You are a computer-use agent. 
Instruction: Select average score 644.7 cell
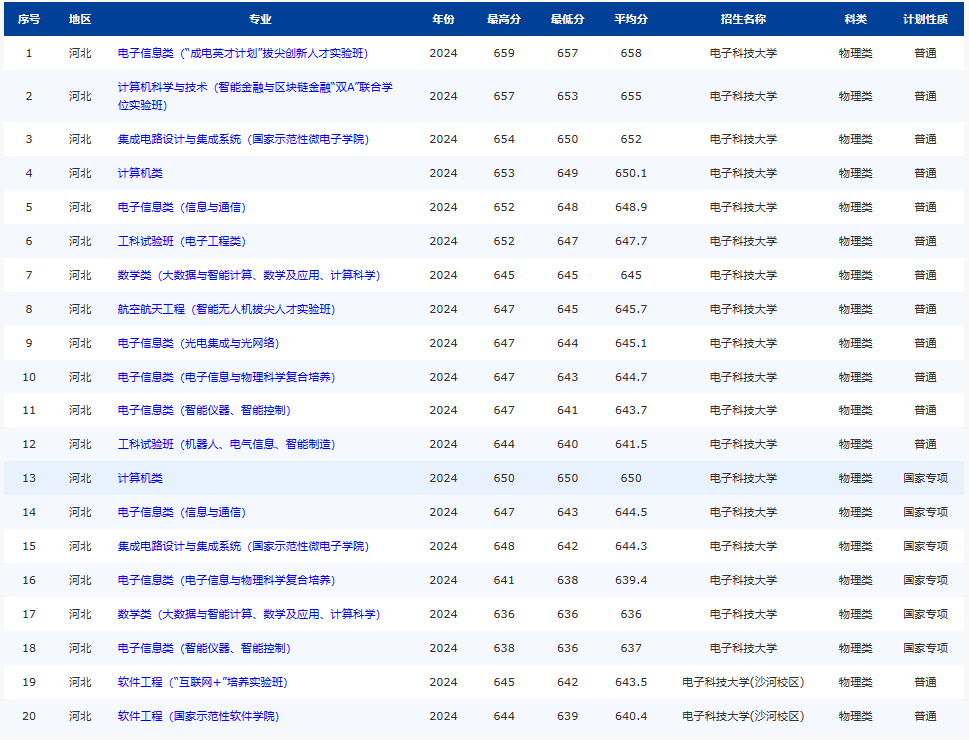[631, 377]
